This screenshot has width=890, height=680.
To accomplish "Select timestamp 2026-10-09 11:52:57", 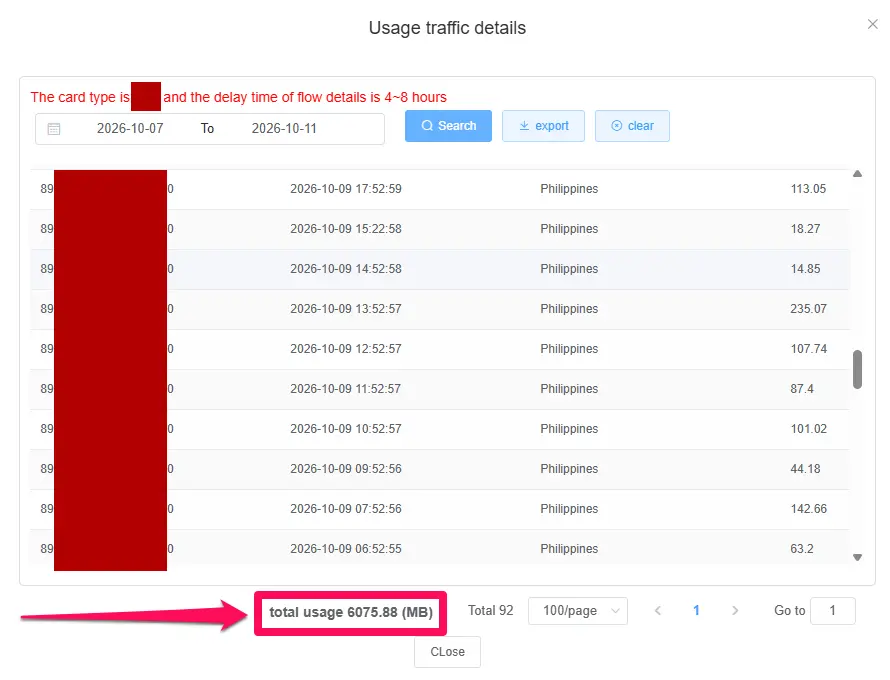I will click(x=346, y=389).
